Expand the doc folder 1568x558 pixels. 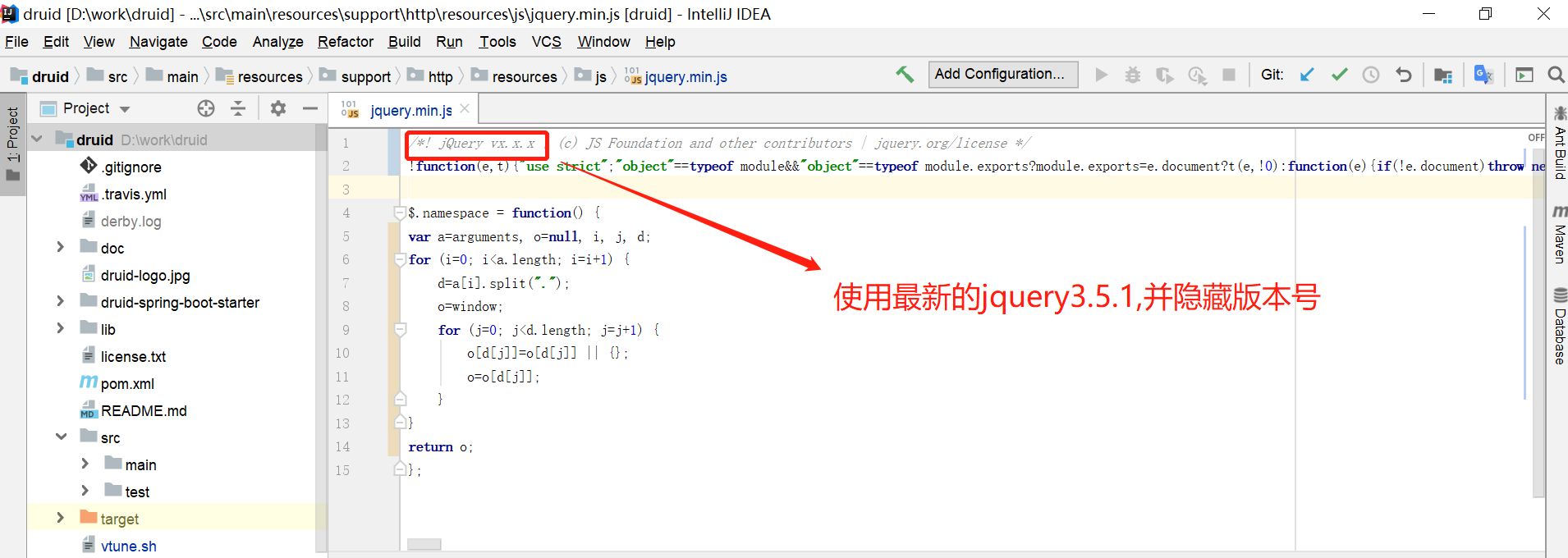[60, 247]
